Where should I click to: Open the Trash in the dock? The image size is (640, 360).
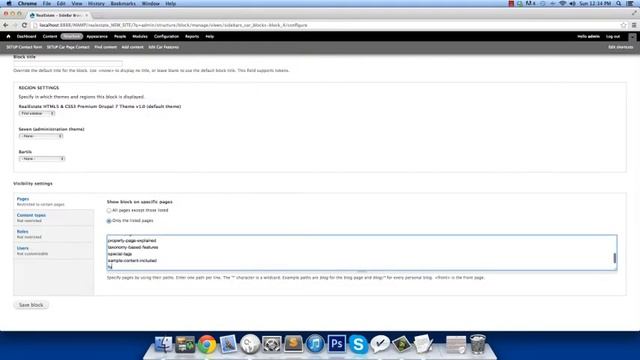click(478, 344)
